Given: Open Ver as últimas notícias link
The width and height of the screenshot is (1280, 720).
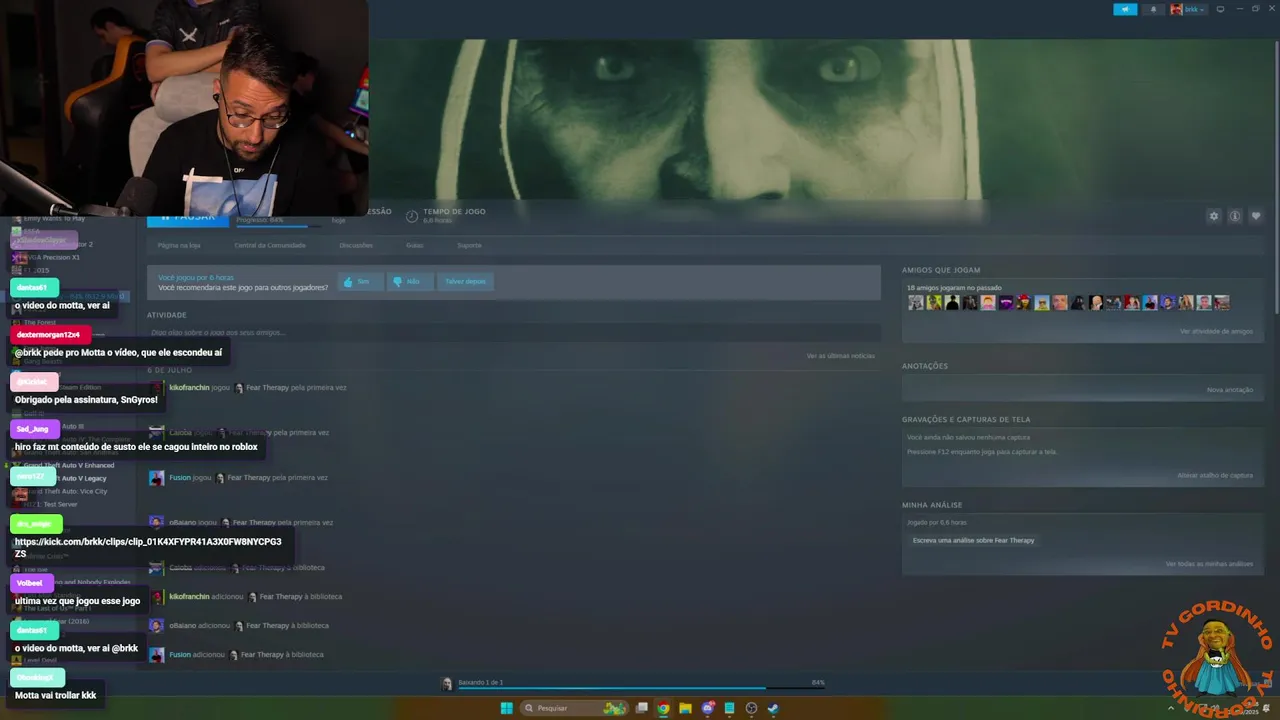Looking at the screenshot, I should pyautogui.click(x=841, y=356).
